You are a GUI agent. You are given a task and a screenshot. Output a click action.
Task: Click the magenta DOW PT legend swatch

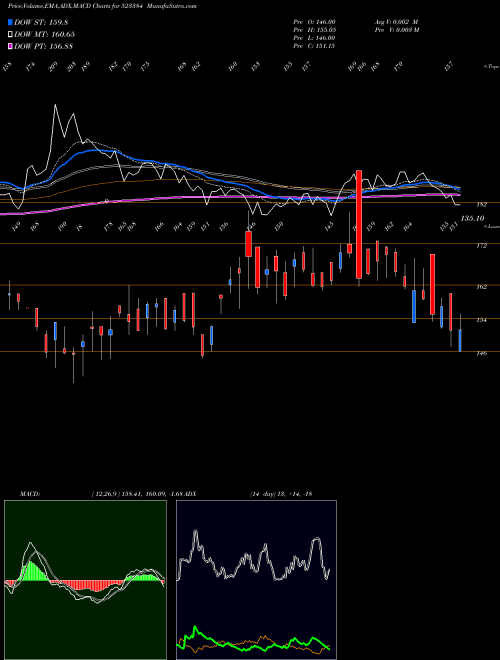click(x=11, y=46)
